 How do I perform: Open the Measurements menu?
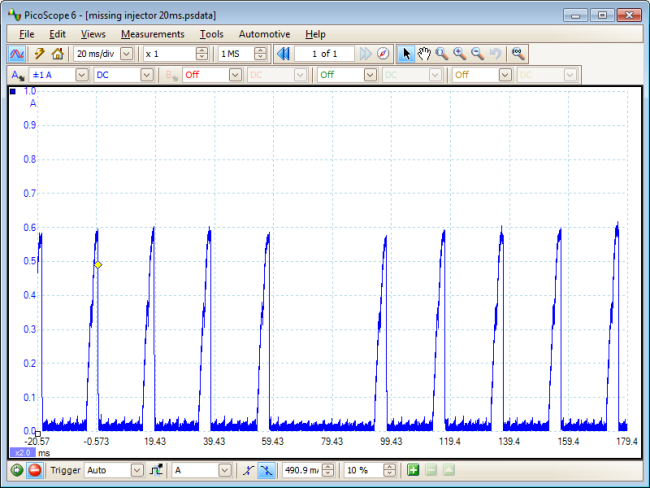(x=152, y=34)
